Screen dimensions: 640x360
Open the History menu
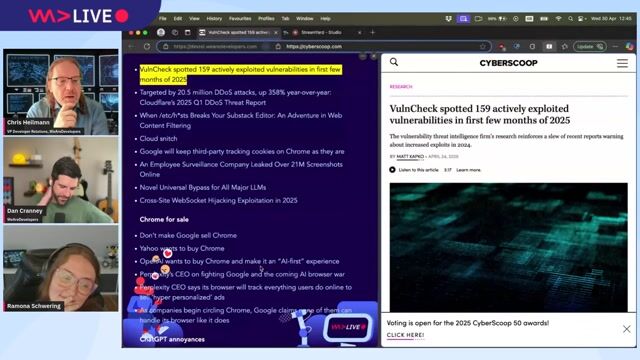pyautogui.click(x=214, y=19)
